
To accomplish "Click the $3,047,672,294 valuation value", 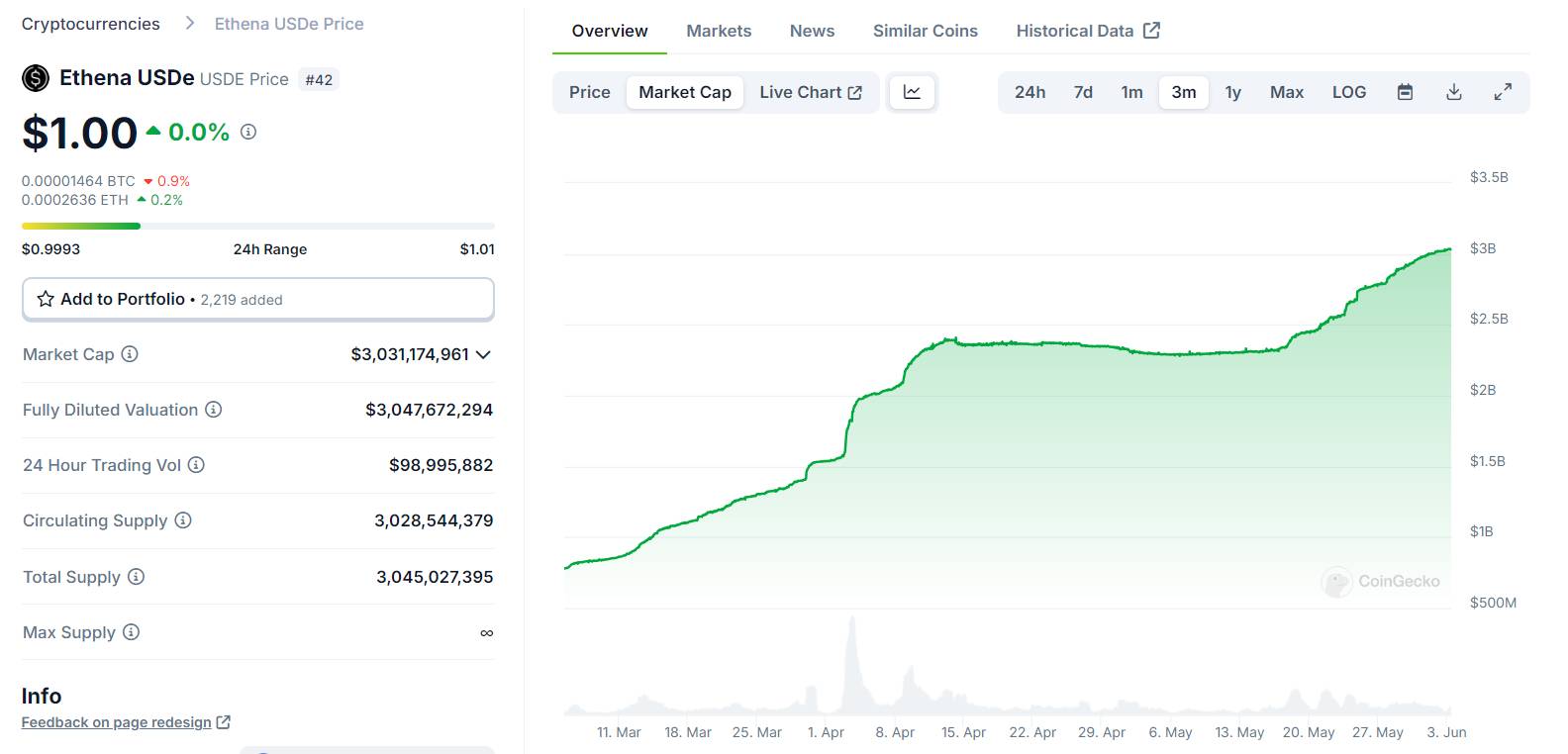I will tap(430, 410).
